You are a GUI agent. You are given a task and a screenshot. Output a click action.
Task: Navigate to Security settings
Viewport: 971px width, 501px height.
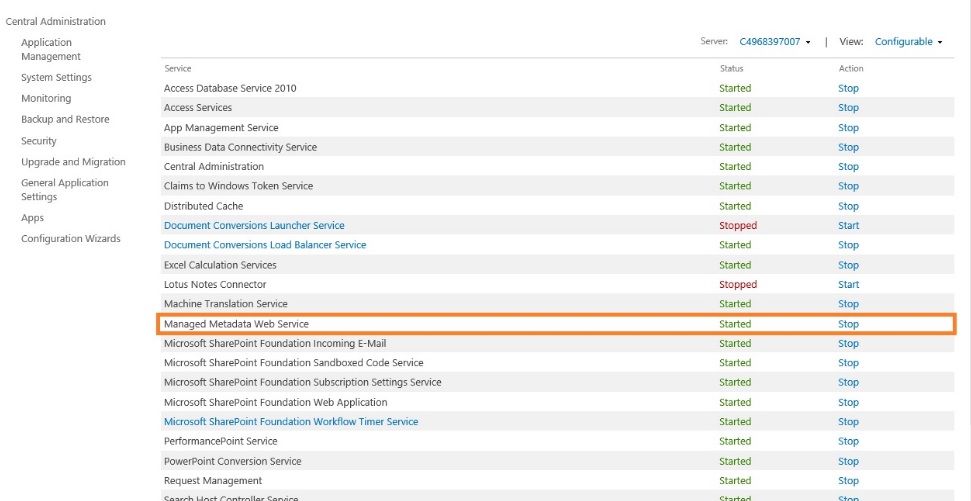coord(39,141)
